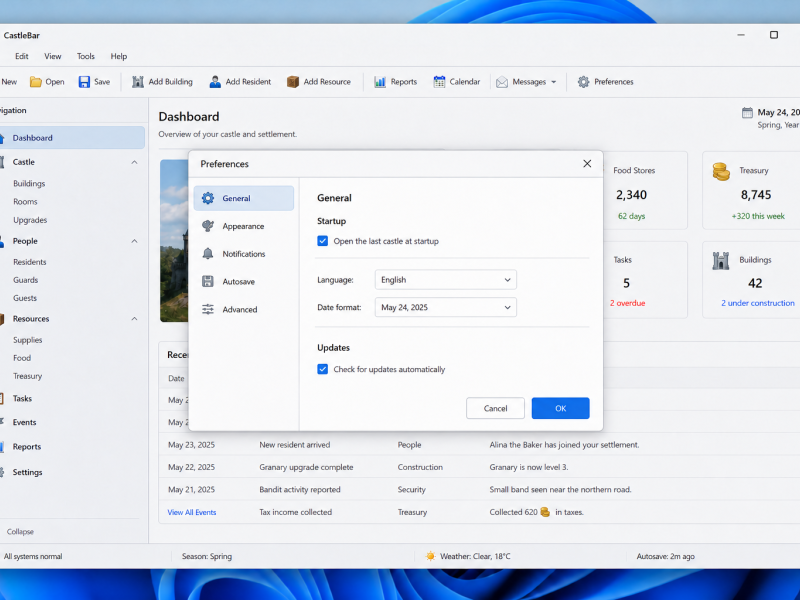The image size is (800, 600).
Task: Click the castle landscape thumbnail image
Action: (174, 241)
